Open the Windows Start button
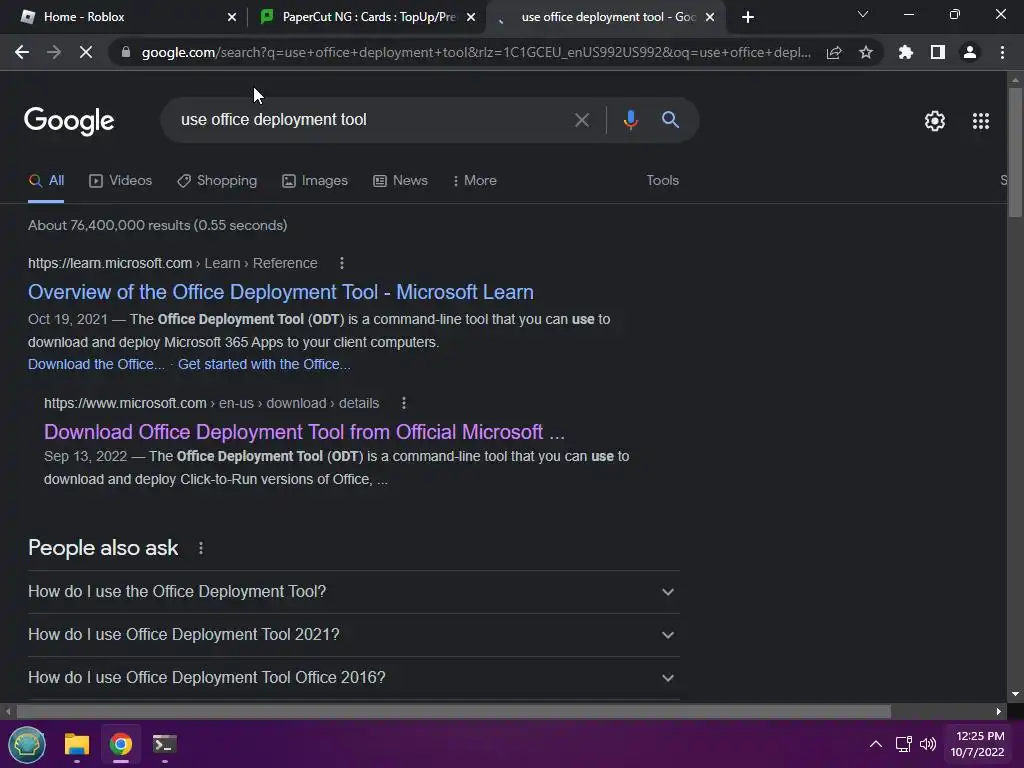Image resolution: width=1024 pixels, height=768 pixels. coord(27,744)
